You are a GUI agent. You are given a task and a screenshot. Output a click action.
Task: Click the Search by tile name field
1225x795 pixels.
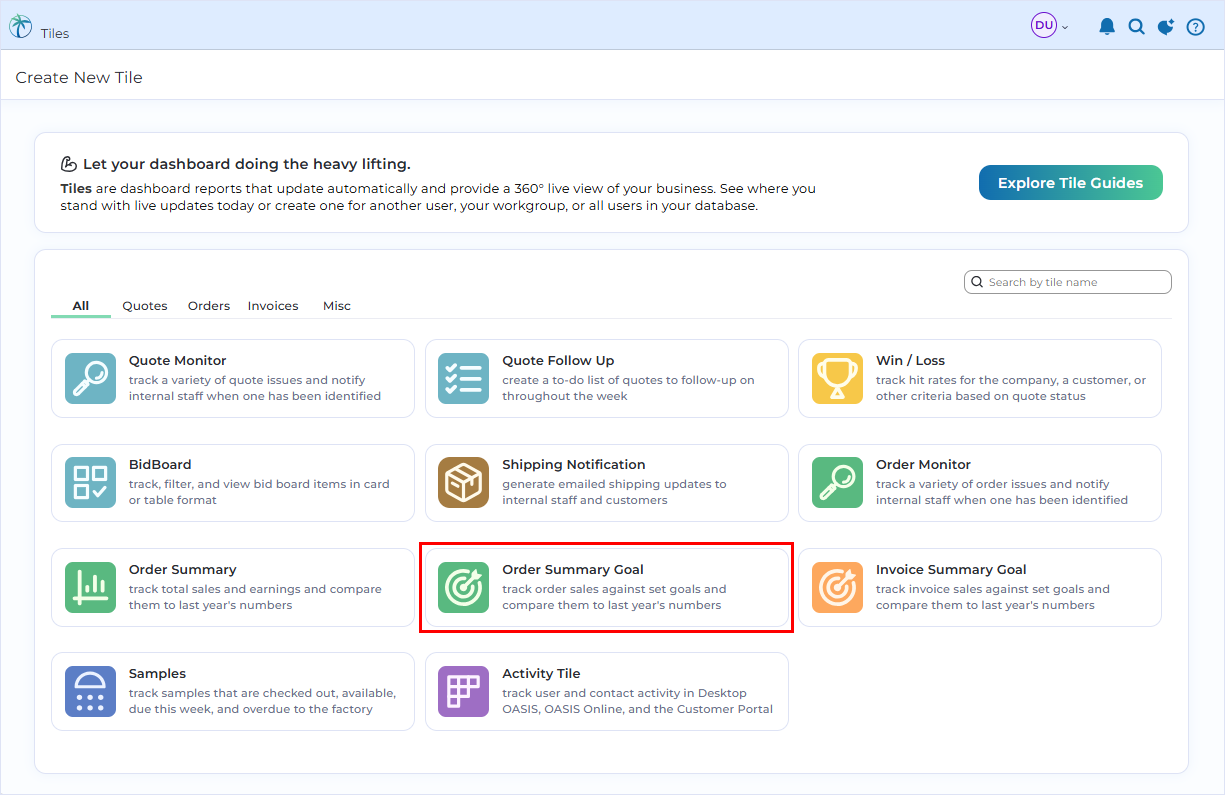click(x=1067, y=281)
